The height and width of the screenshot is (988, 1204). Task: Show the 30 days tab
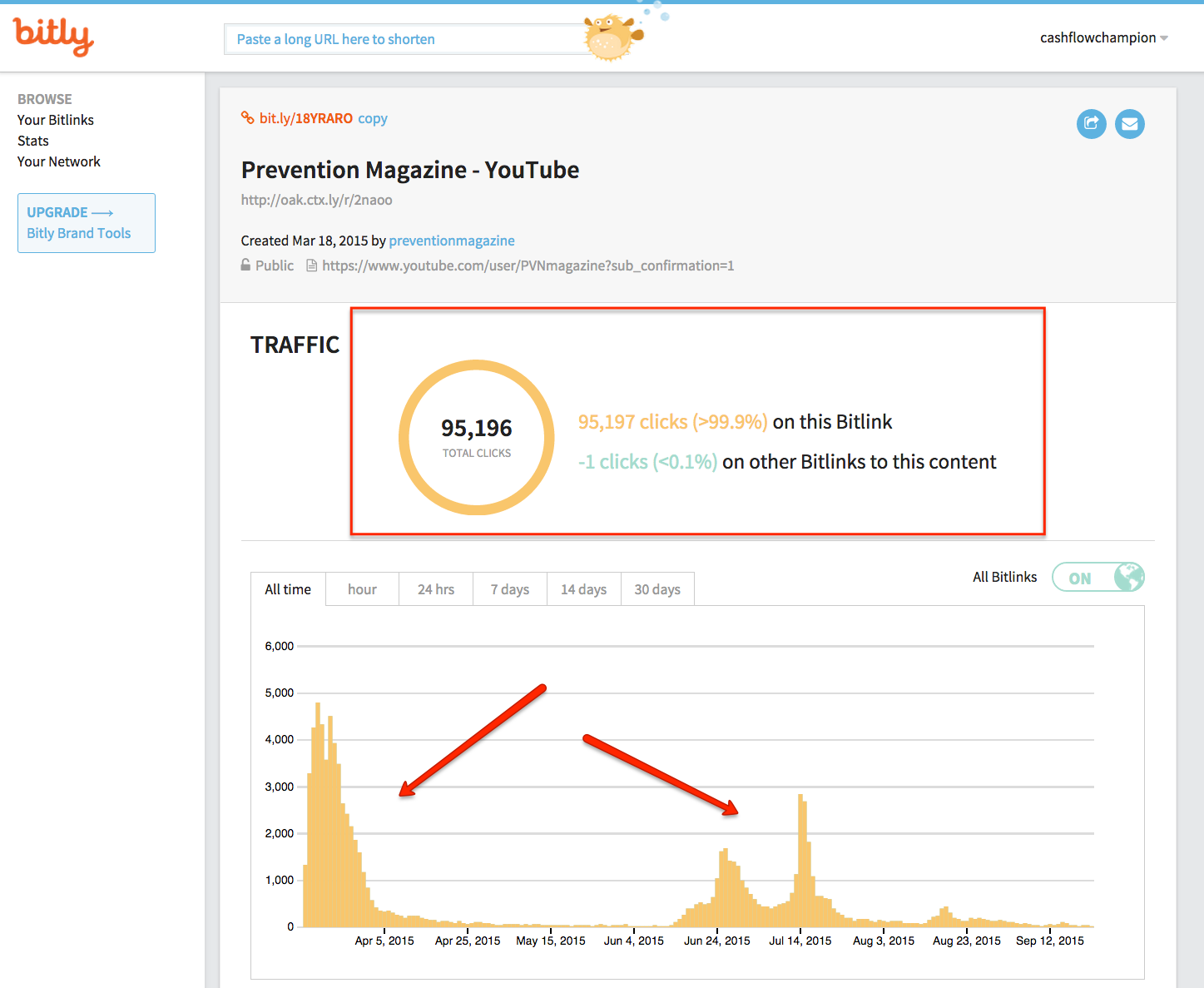657,589
